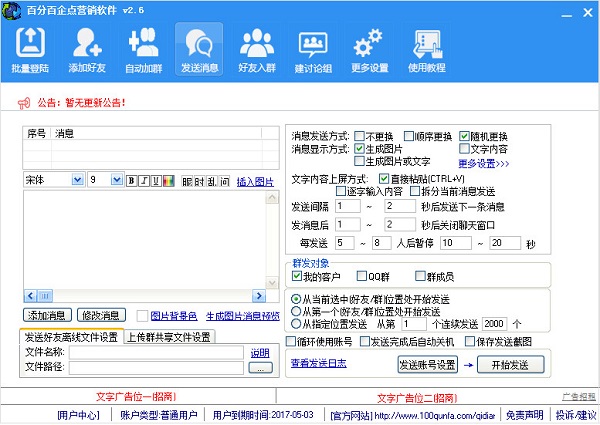This screenshot has width=600, height=425.
Task: Toggle bold B formatting icon
Action: click(131, 181)
